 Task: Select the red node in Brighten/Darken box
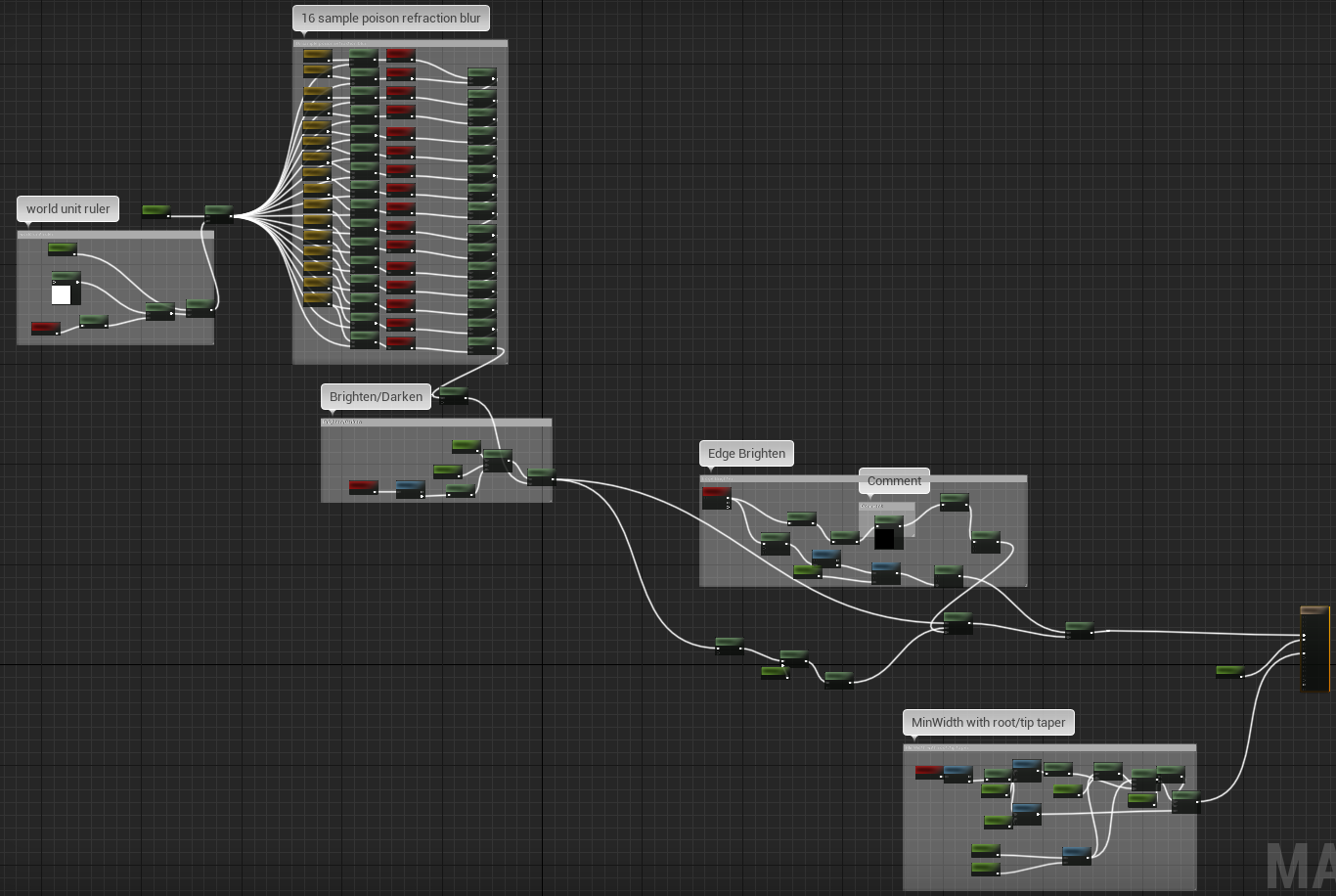tap(363, 486)
